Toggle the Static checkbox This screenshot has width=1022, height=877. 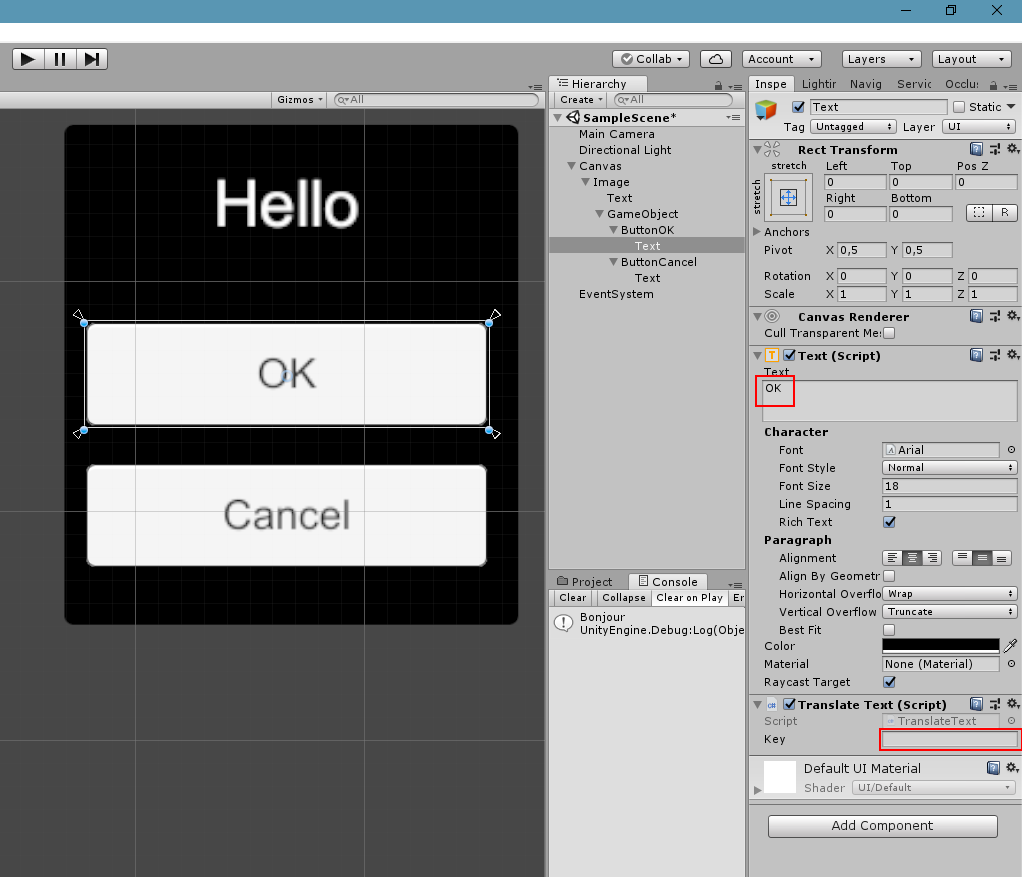pos(959,107)
